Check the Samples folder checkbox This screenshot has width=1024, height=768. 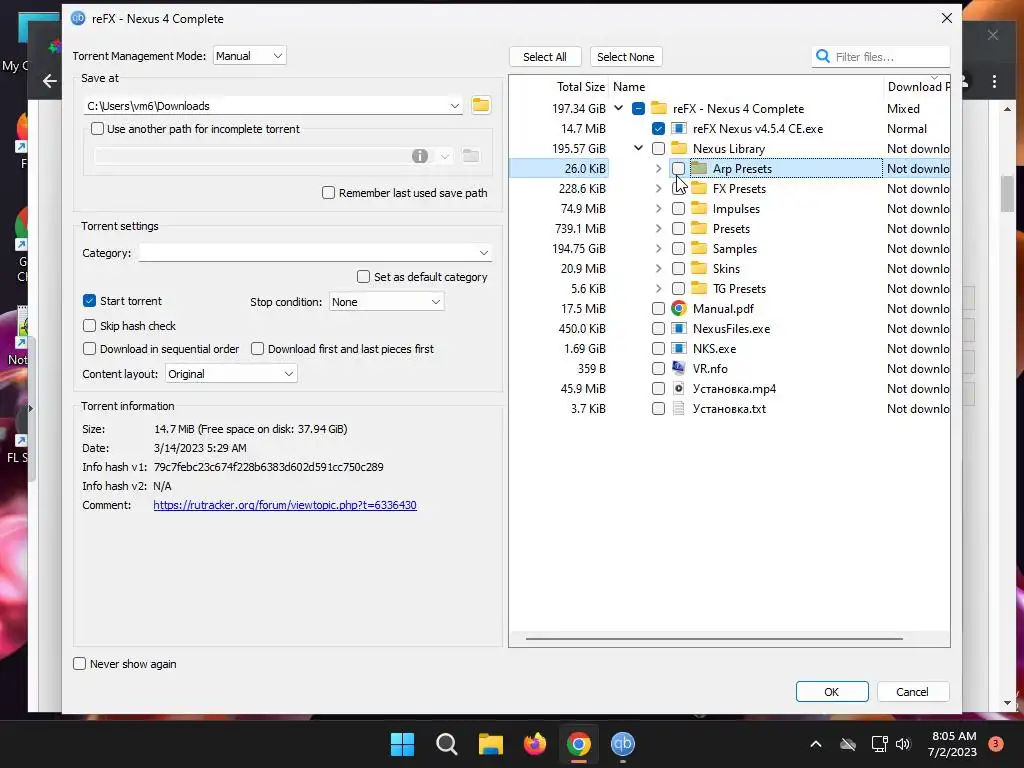(679, 249)
